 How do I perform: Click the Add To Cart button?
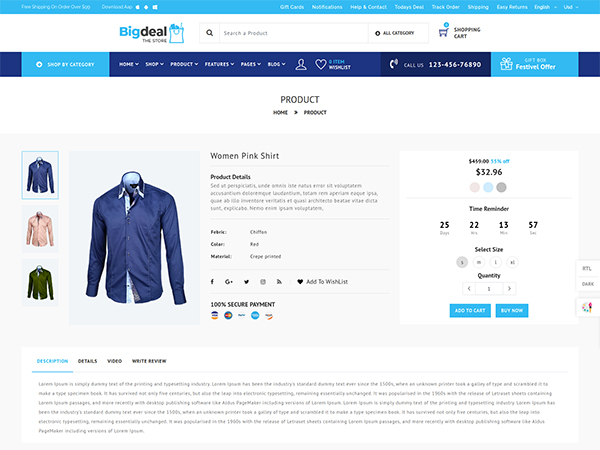[x=470, y=310]
